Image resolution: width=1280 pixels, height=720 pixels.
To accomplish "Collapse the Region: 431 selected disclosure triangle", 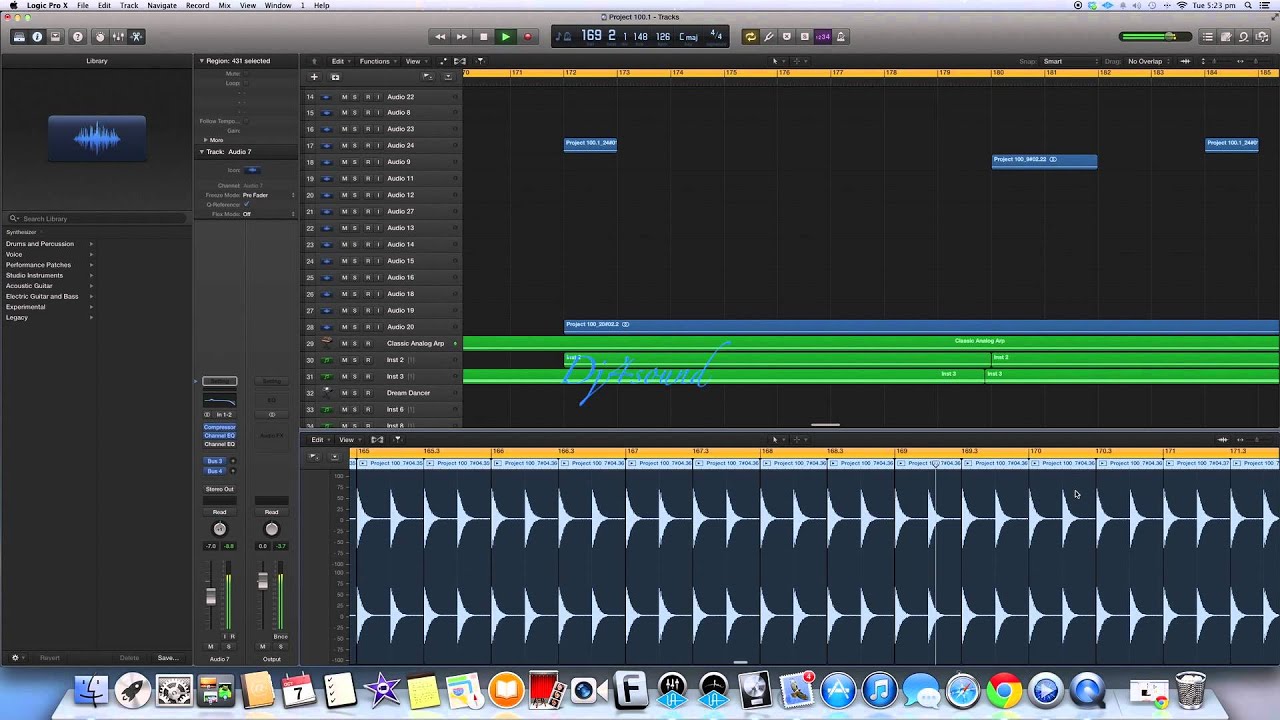I will [201, 61].
